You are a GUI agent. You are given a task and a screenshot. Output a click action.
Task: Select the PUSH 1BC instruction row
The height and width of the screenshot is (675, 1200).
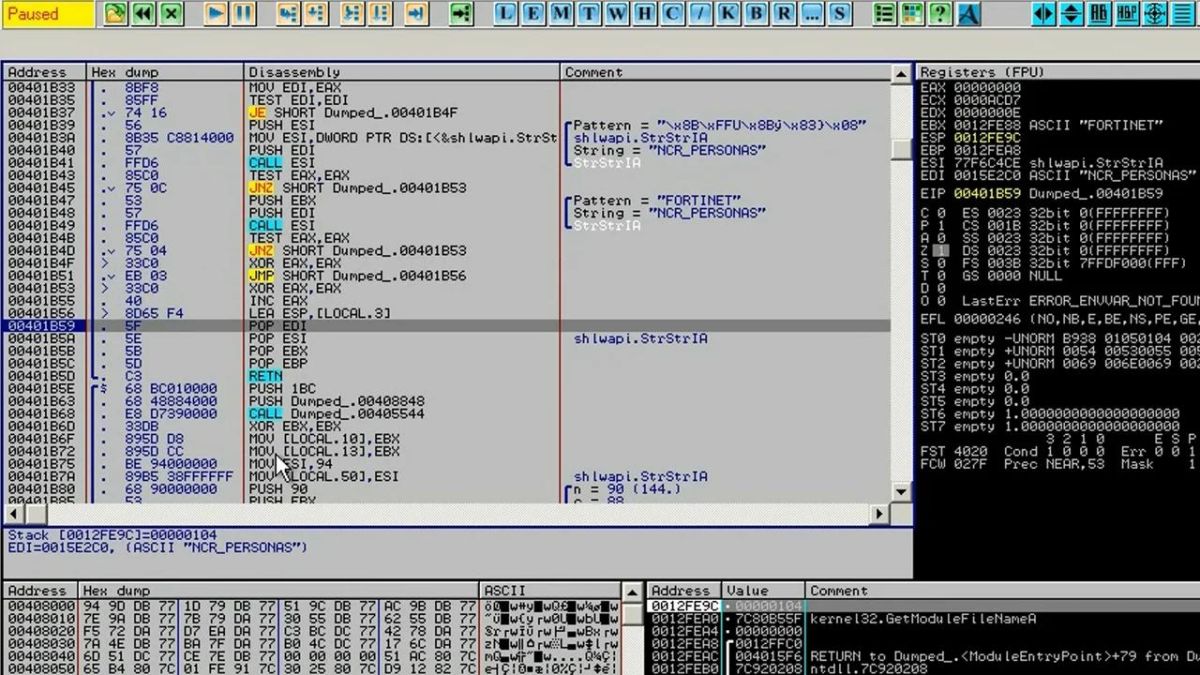[446, 388]
